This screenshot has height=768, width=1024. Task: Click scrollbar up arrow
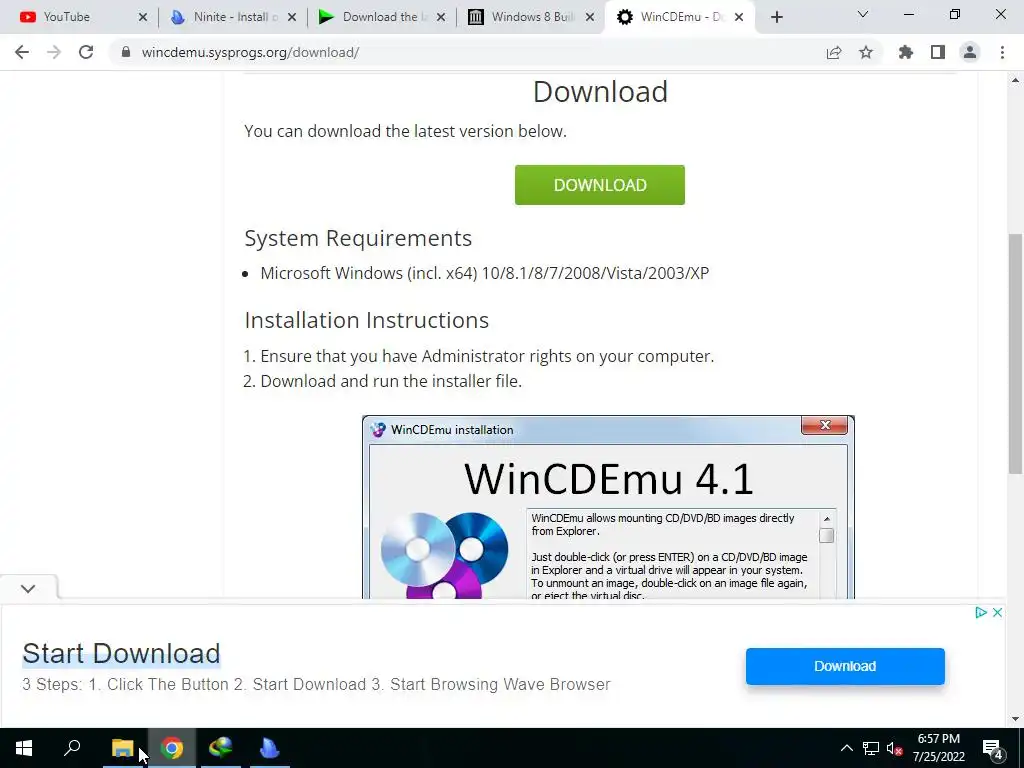(x=1015, y=80)
